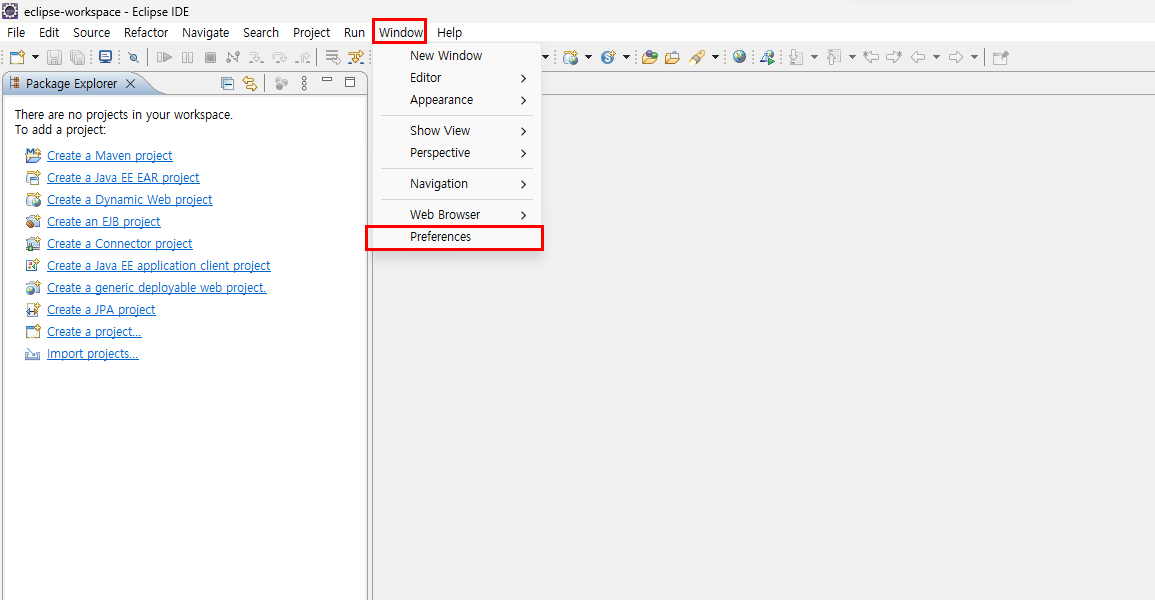Click the Disconnect debug icon
The width and height of the screenshot is (1155, 600).
[x=233, y=57]
